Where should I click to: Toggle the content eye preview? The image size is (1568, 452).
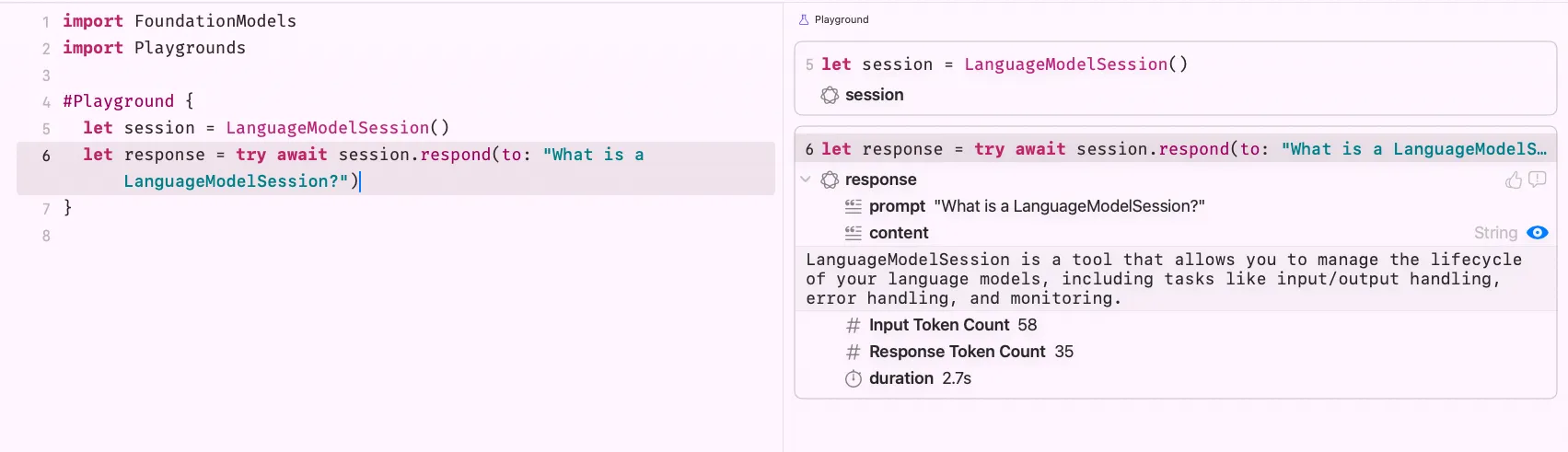[x=1537, y=233]
